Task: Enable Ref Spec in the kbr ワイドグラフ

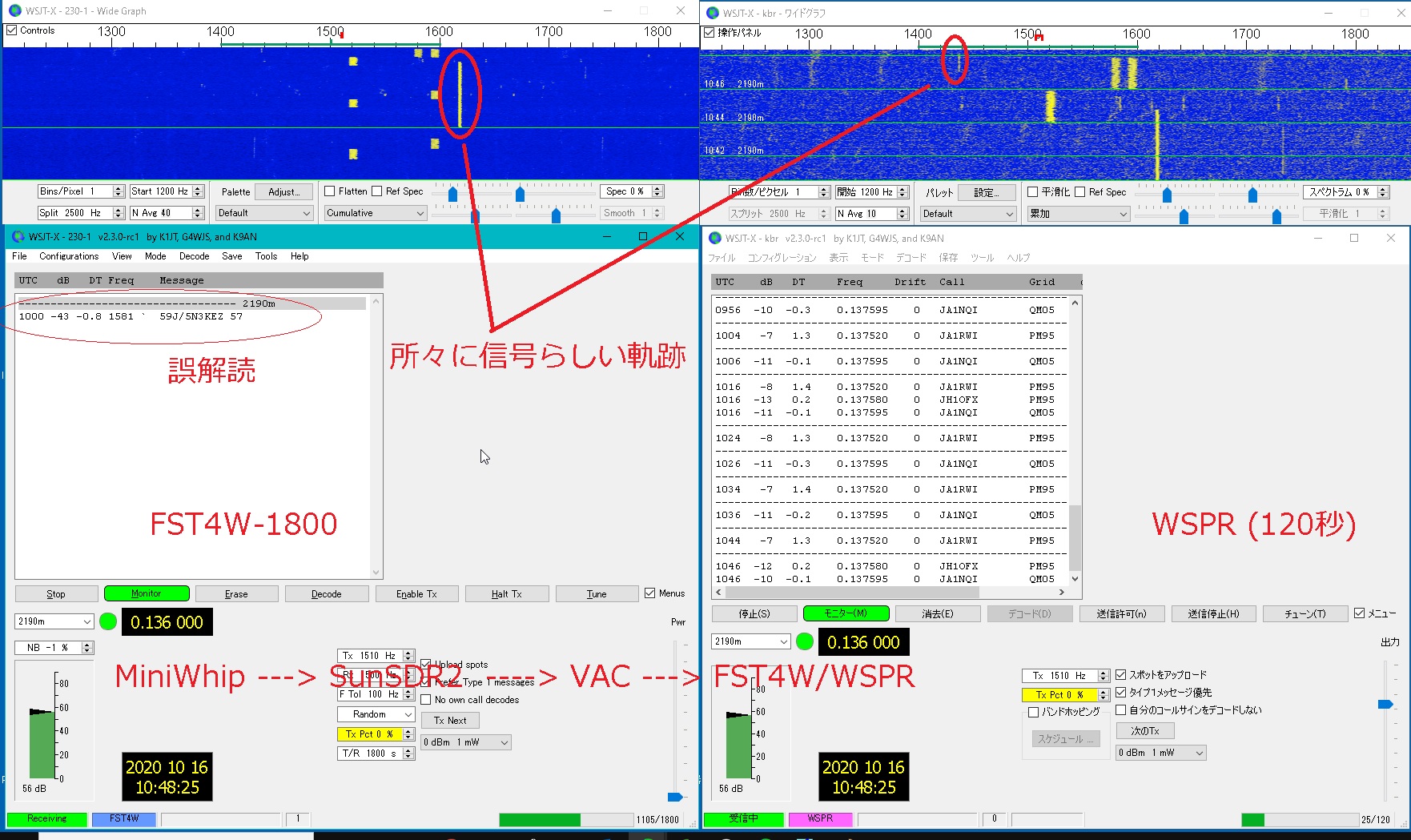Action: coord(1080,192)
